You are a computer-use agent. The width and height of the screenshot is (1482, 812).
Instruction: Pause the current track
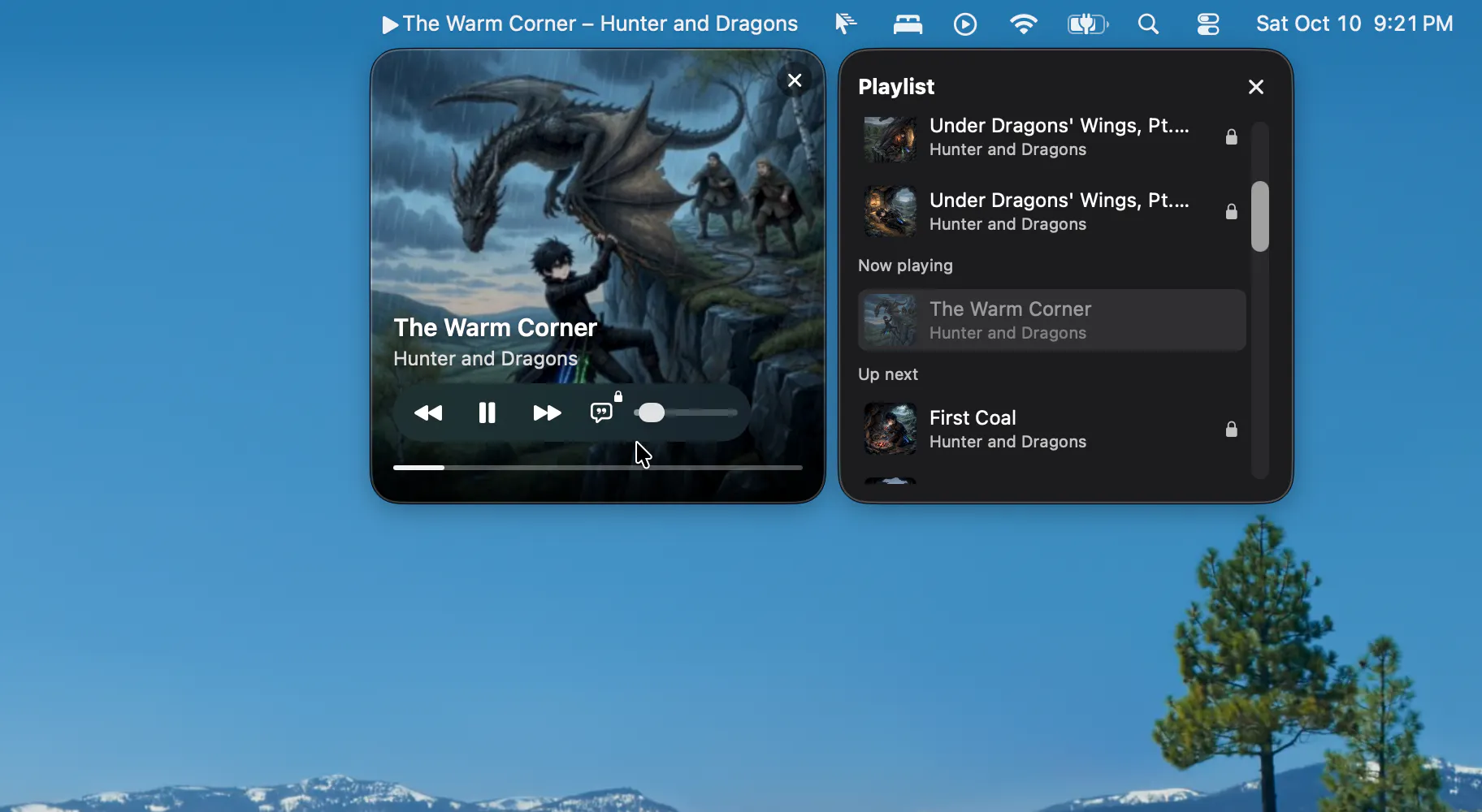coord(487,413)
